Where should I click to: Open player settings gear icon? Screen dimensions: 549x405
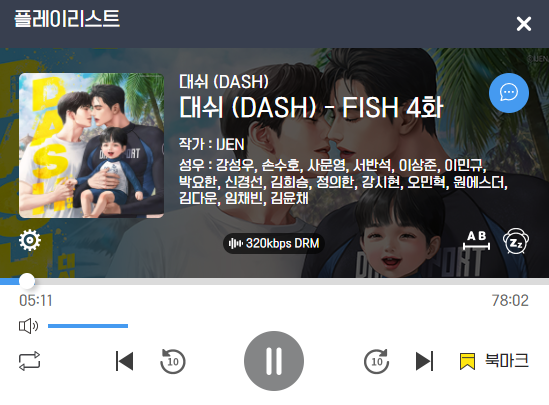click(30, 240)
